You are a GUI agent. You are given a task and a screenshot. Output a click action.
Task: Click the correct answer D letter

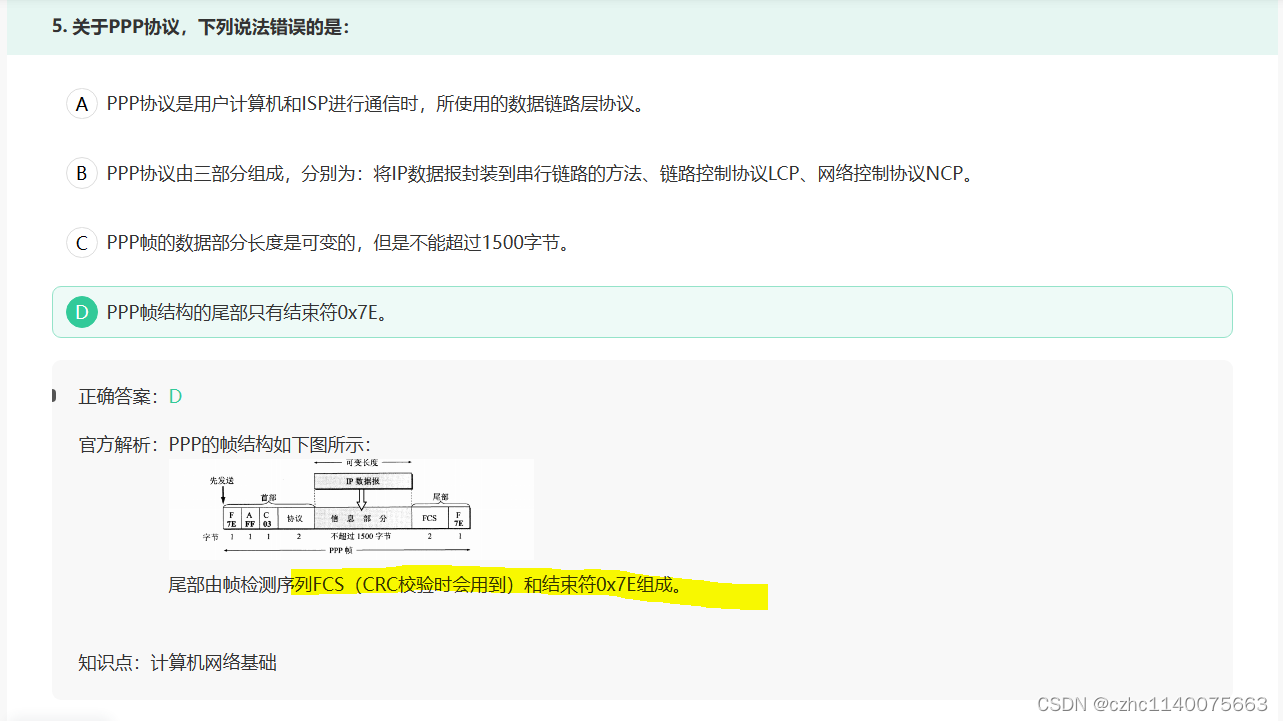coord(175,396)
